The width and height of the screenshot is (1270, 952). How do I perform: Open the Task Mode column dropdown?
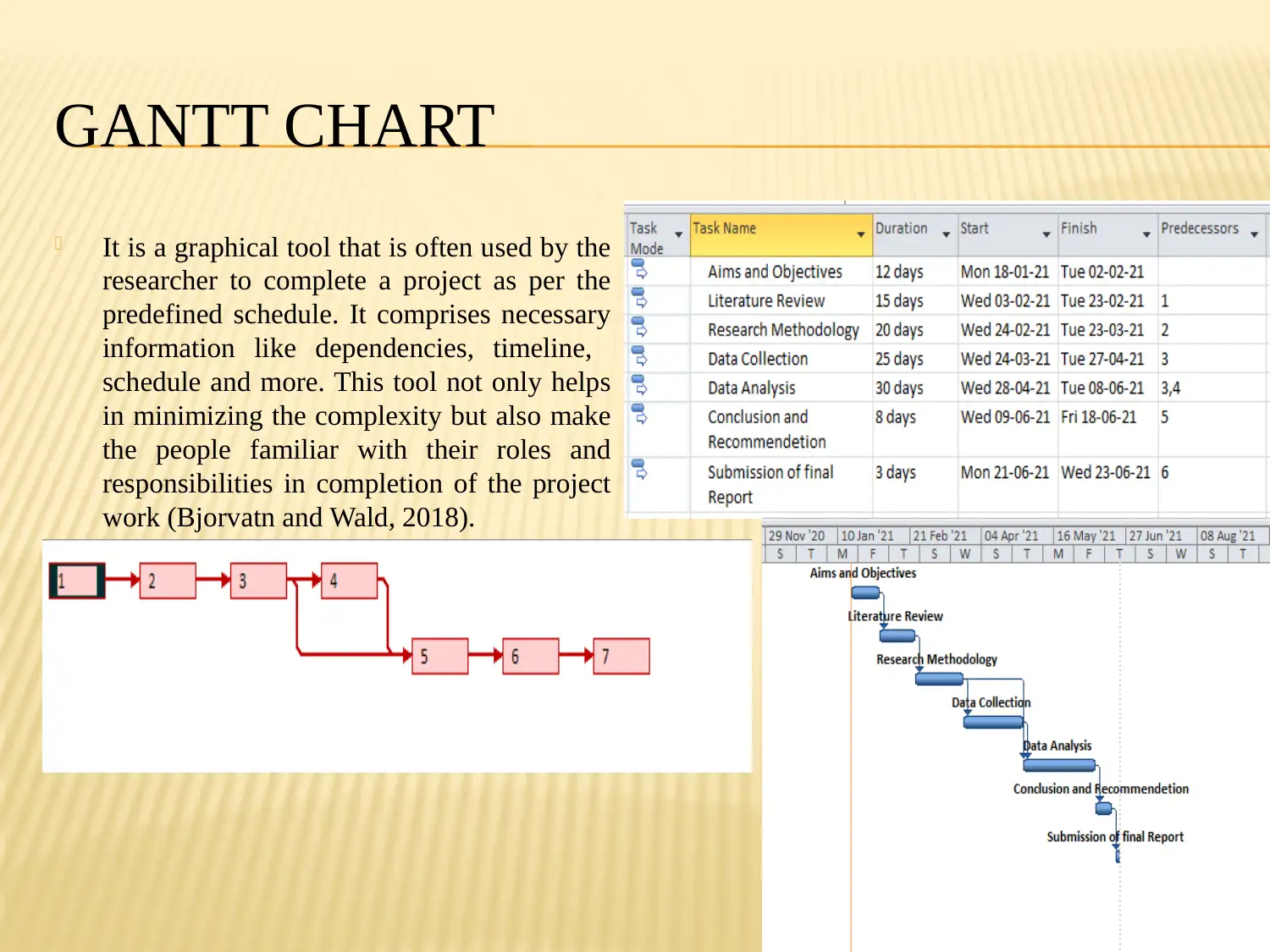pos(678,234)
